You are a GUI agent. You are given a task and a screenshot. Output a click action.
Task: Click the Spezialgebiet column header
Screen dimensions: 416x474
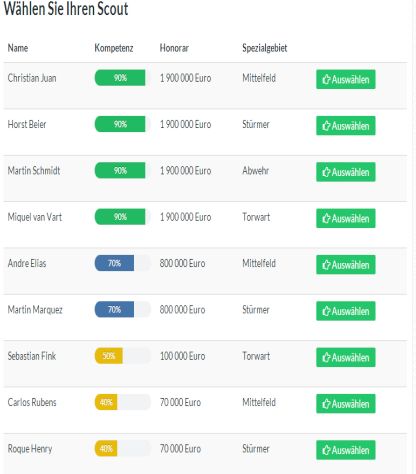click(265, 48)
